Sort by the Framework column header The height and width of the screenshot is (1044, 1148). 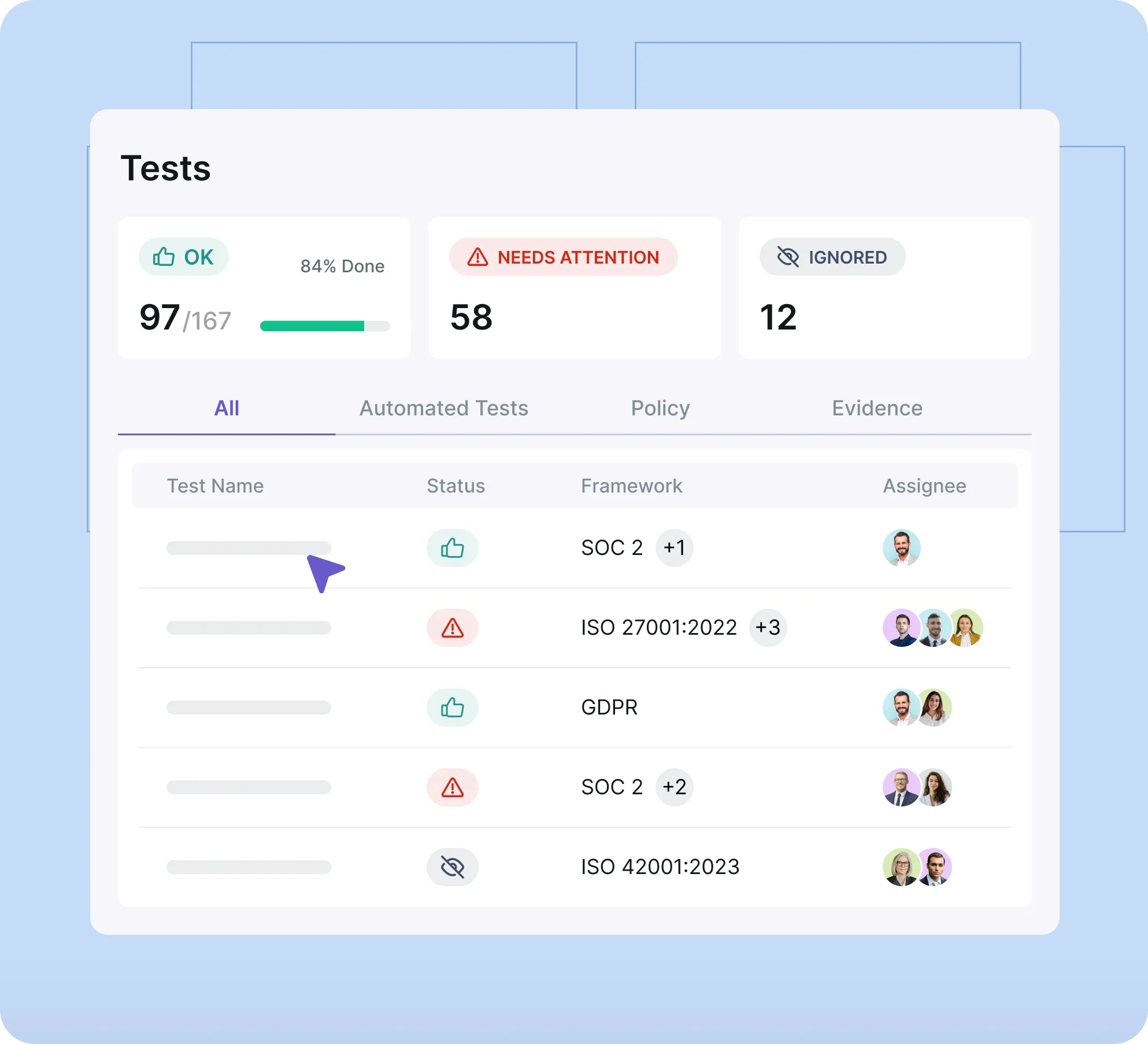631,486
